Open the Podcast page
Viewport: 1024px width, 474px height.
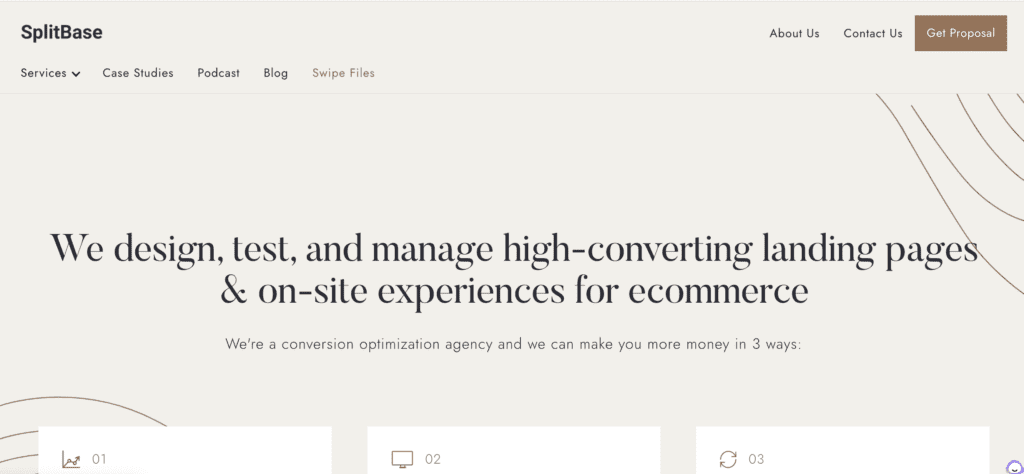point(219,73)
